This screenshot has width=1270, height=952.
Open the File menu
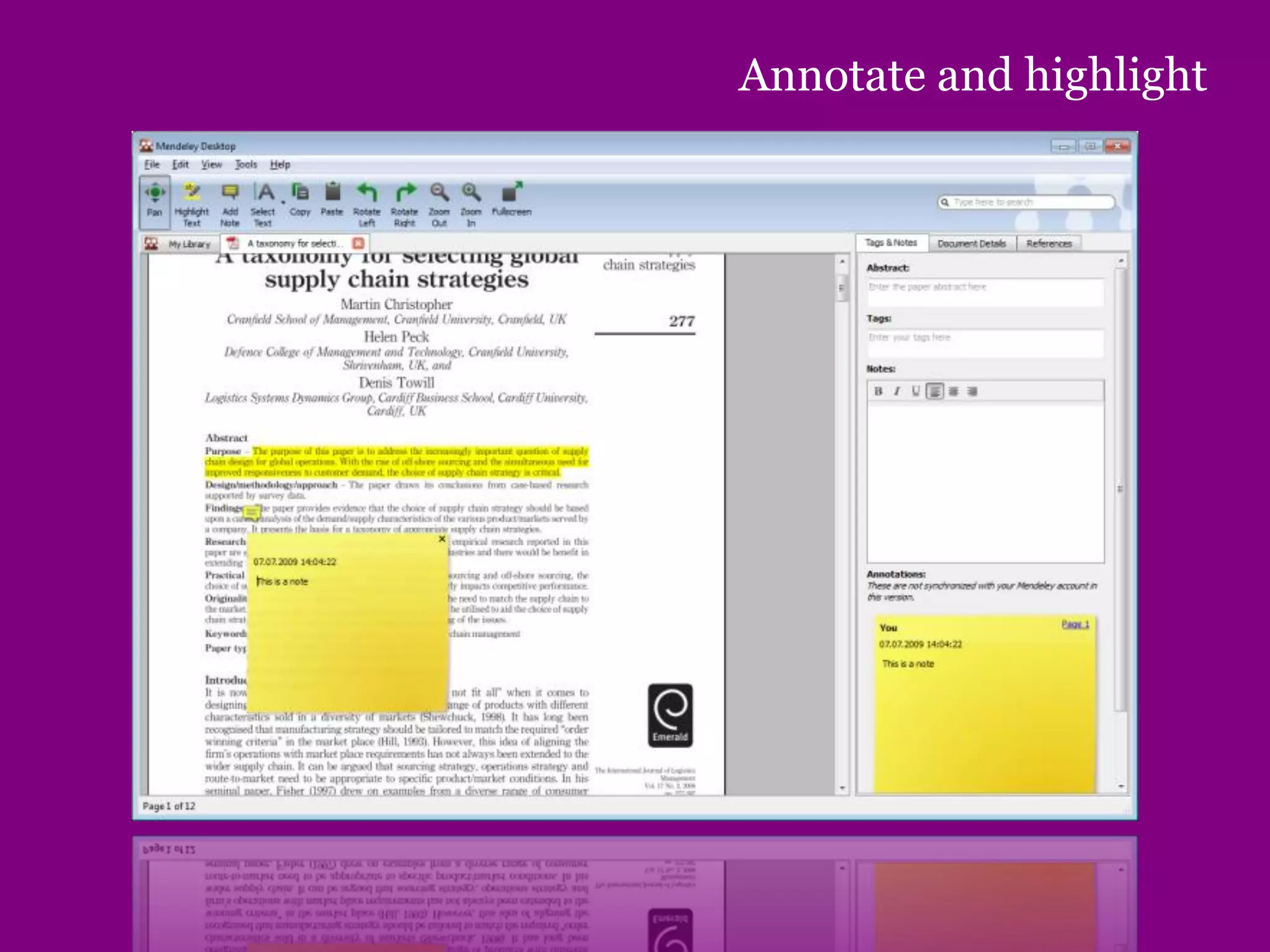coord(152,164)
